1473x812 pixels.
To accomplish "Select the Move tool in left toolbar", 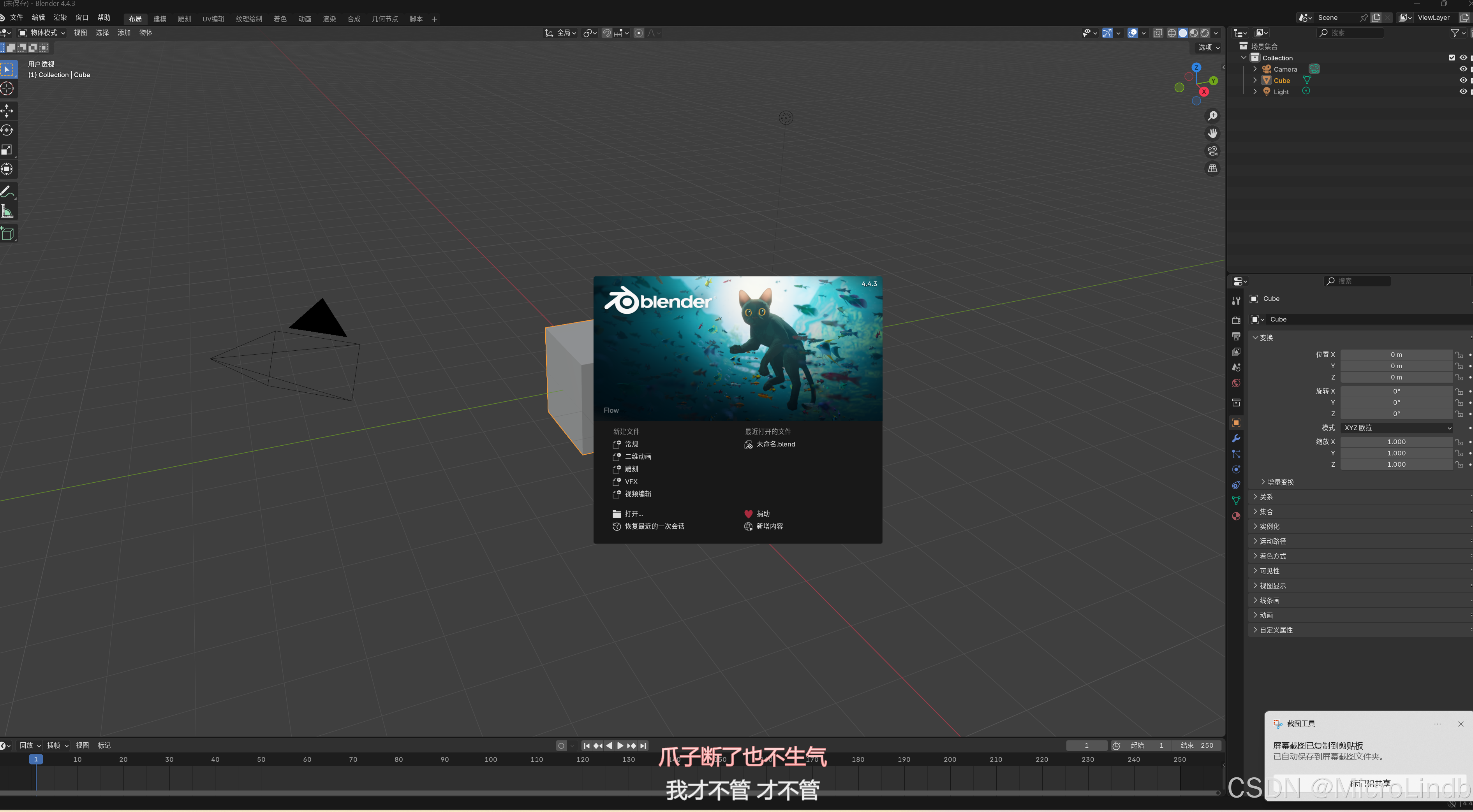I will tap(7, 110).
